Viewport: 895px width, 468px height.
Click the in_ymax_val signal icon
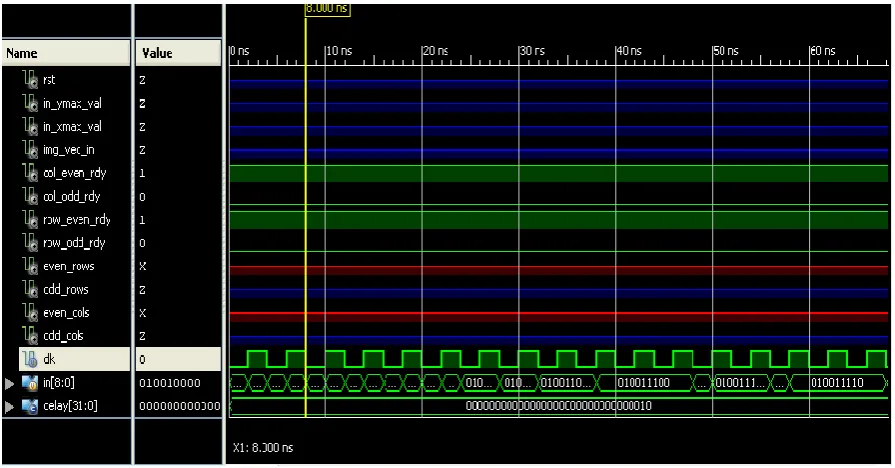click(x=30, y=103)
